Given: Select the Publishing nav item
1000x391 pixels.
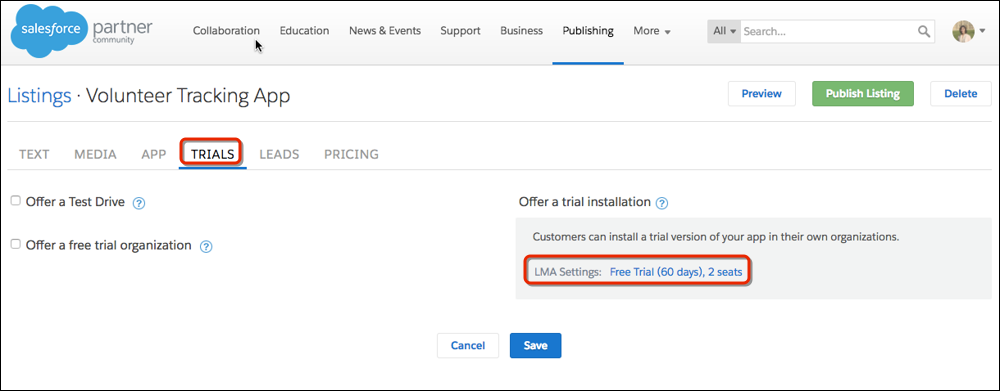Looking at the screenshot, I should pos(588,31).
